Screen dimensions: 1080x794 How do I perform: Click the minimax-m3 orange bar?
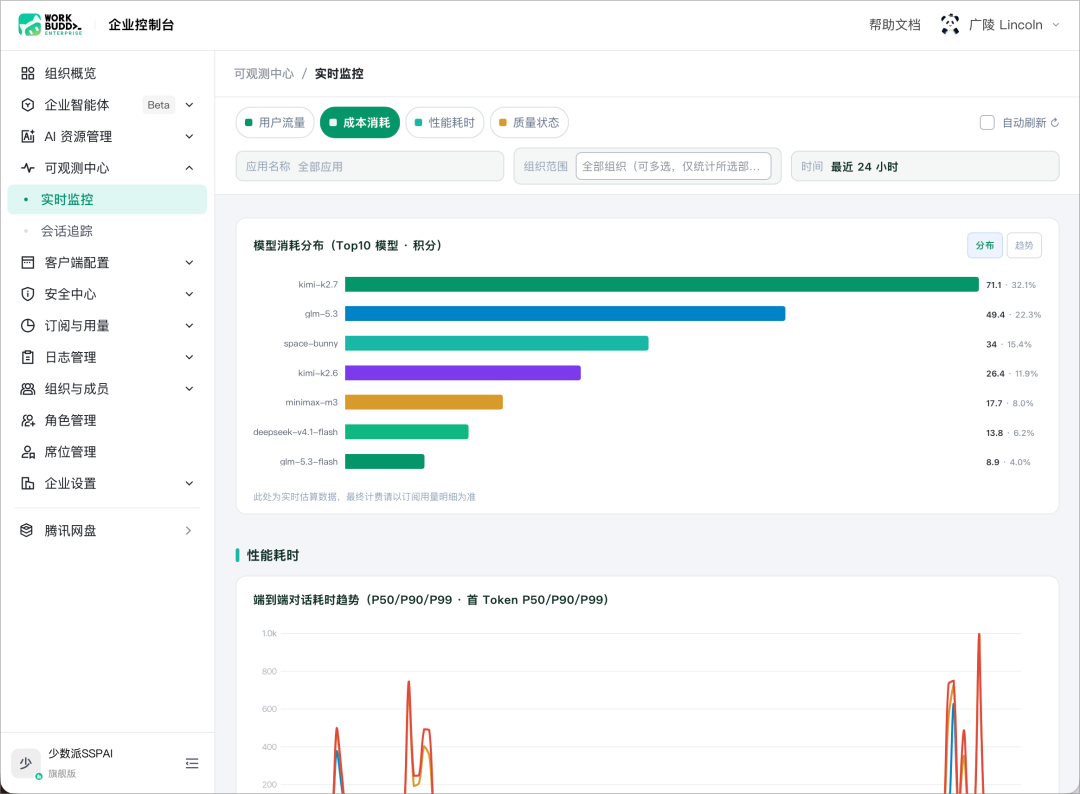pyautogui.click(x=424, y=402)
